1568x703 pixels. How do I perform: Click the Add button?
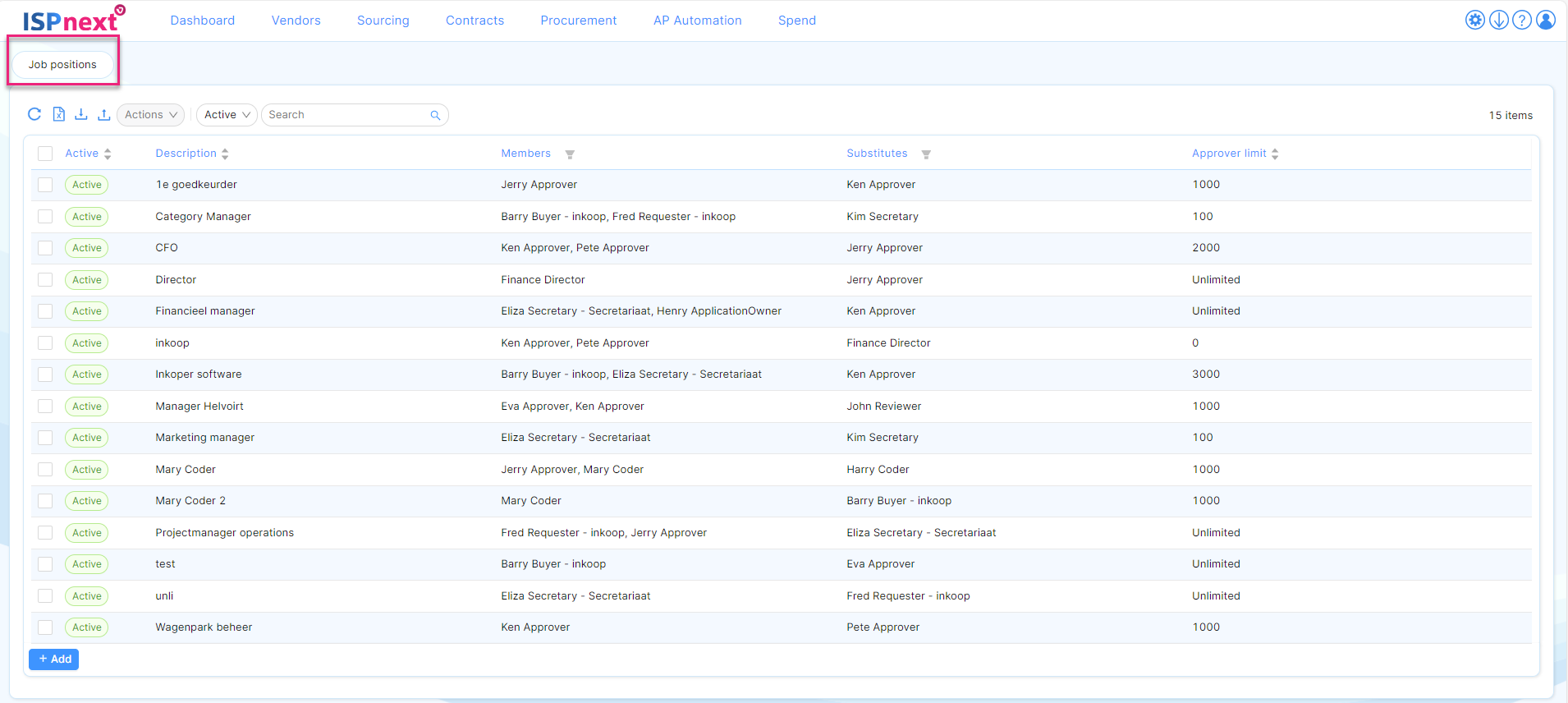click(x=54, y=659)
